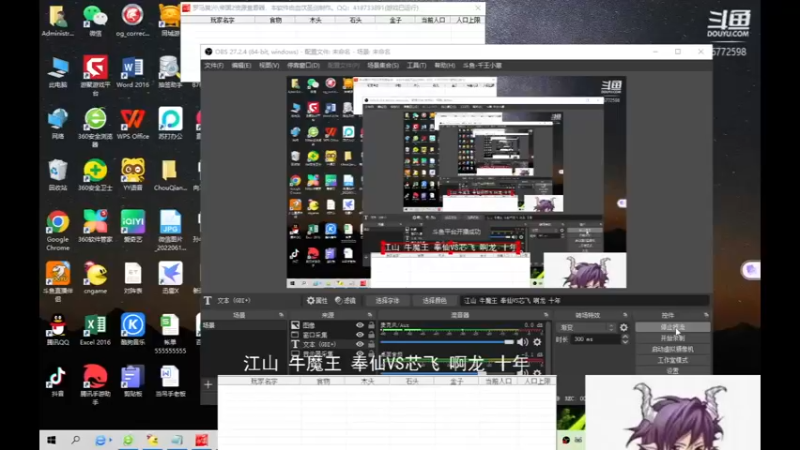Open the Administrator folder icon
800x450 pixels.
(58, 21)
